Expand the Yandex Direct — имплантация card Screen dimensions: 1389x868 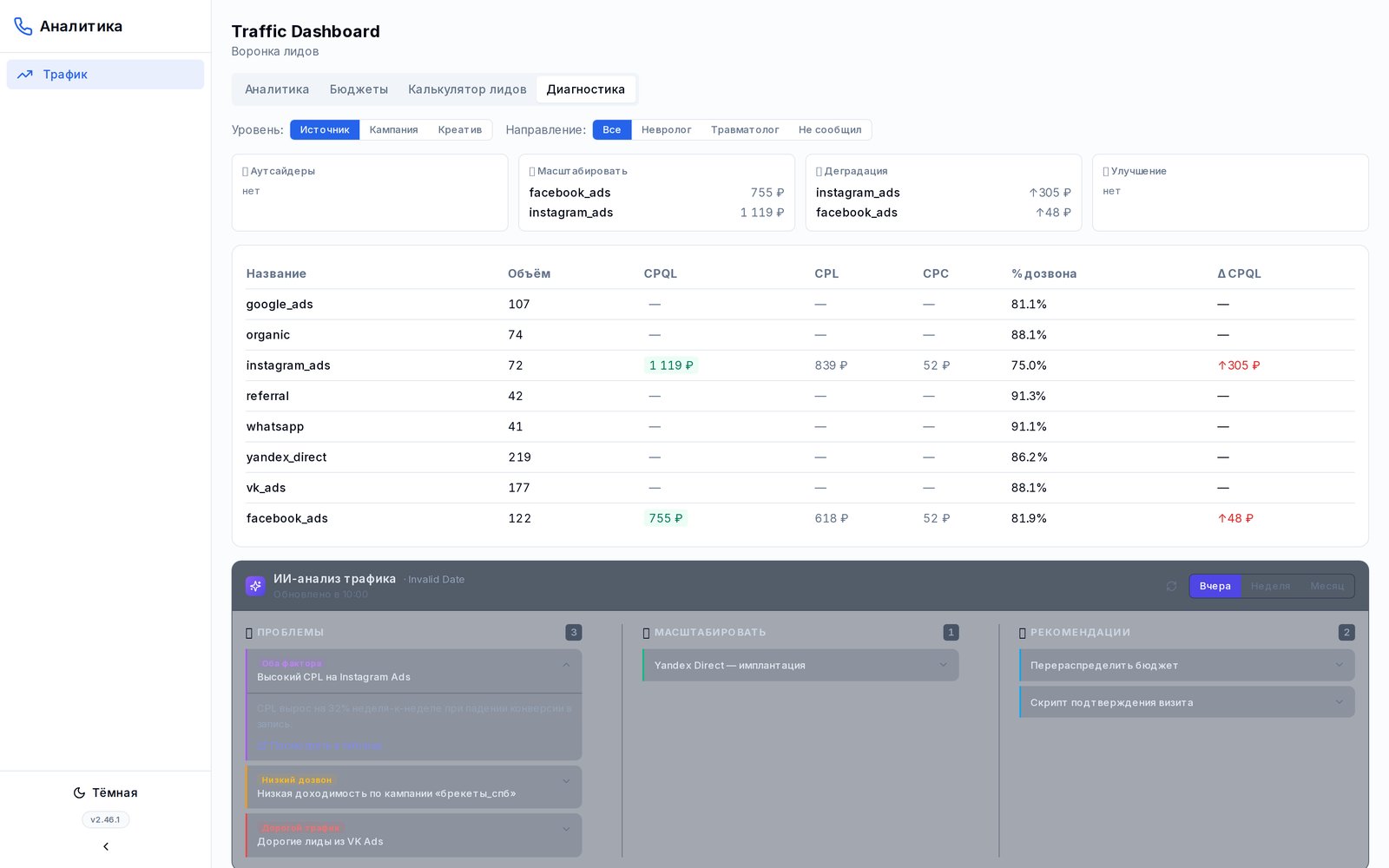tap(800, 666)
